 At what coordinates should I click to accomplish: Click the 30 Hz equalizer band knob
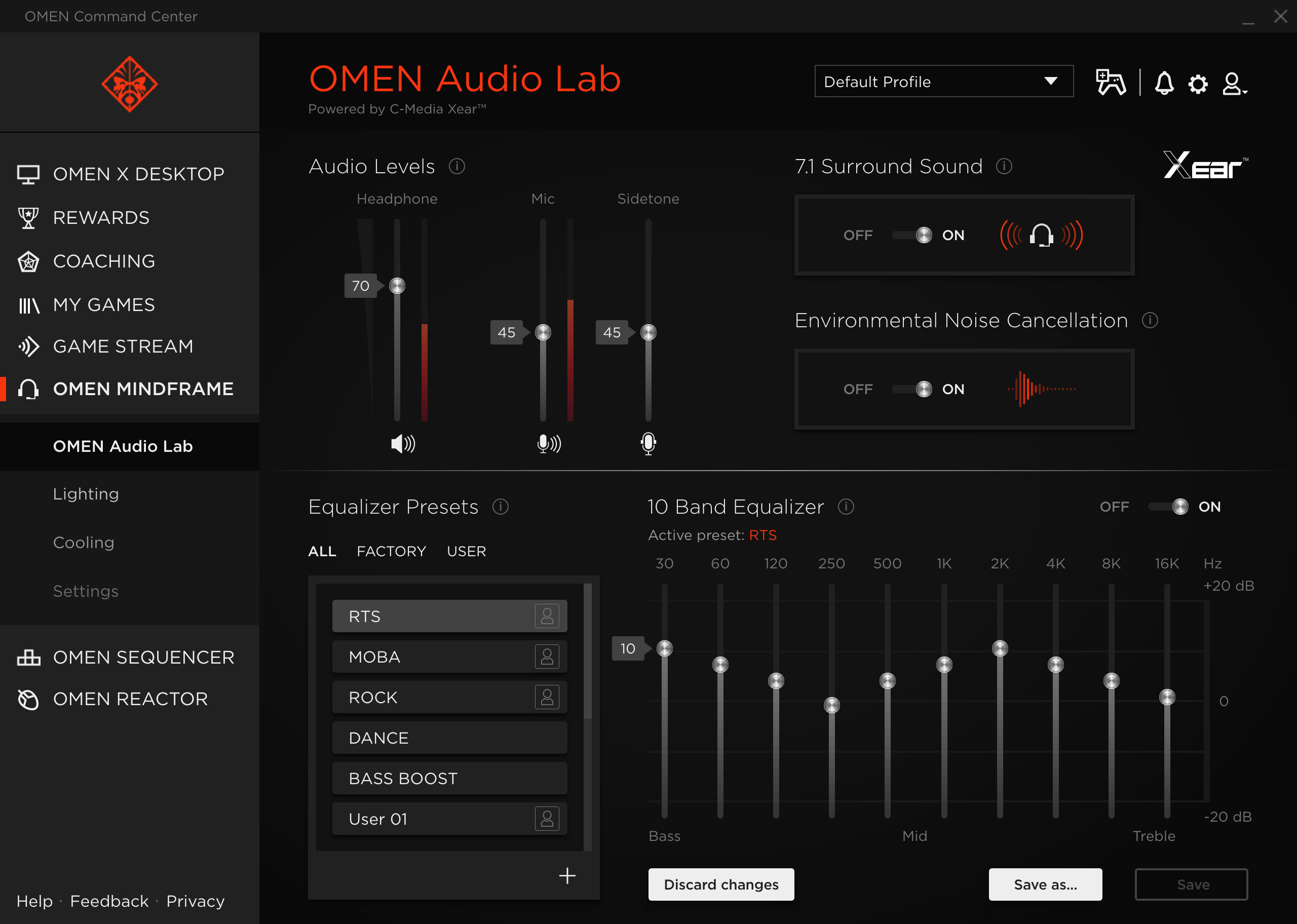click(x=664, y=648)
